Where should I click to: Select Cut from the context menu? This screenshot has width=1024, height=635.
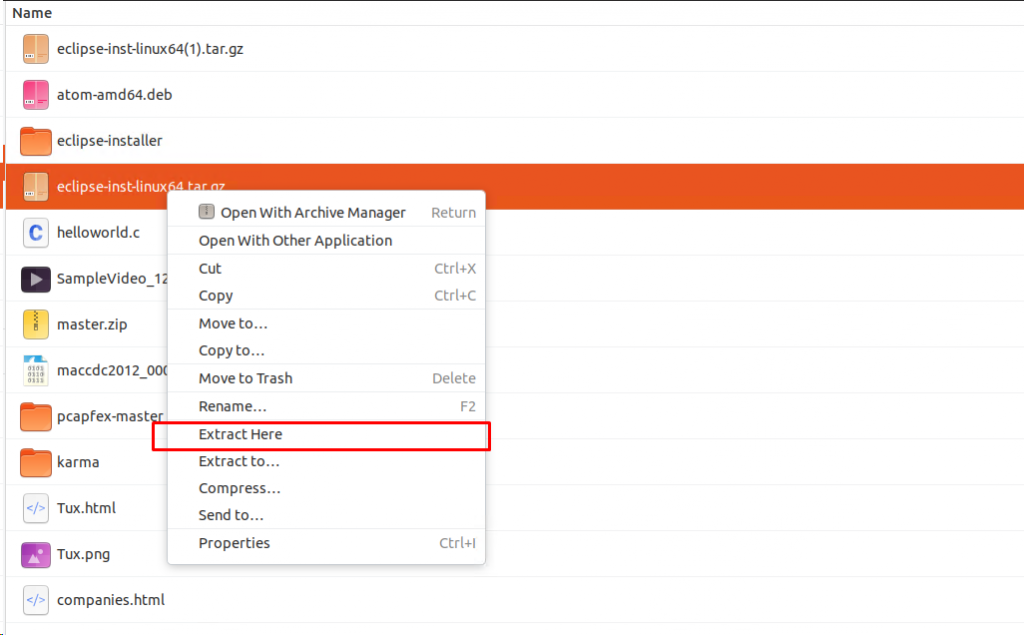(326, 269)
